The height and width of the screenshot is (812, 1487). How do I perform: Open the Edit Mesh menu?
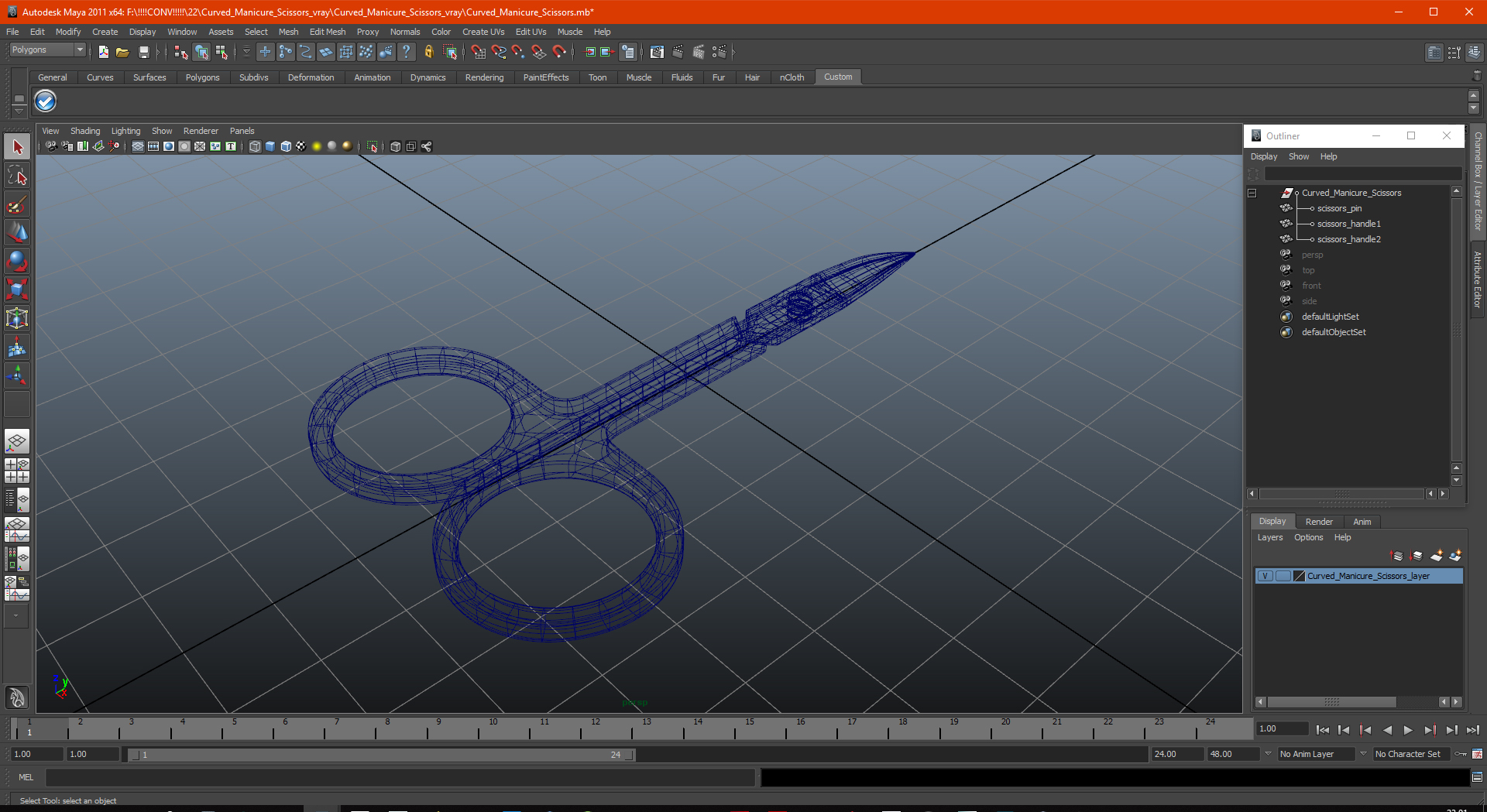click(328, 32)
